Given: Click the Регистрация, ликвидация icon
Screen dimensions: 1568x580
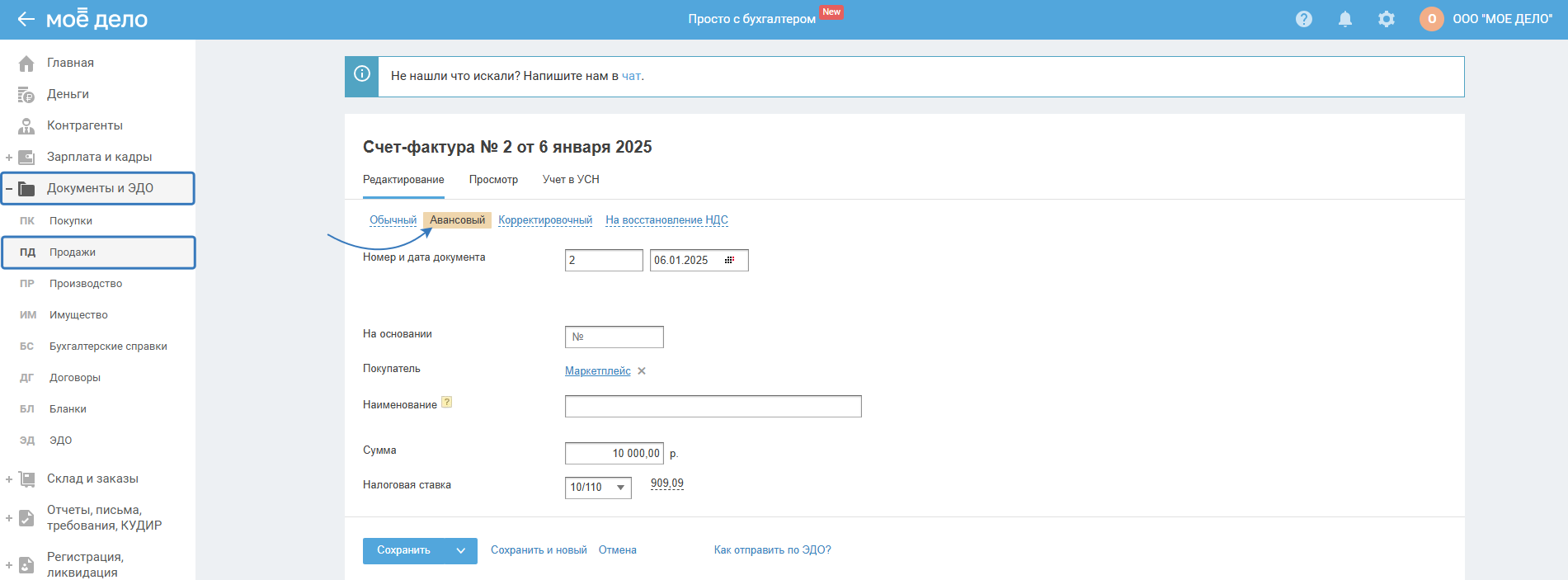Looking at the screenshot, I should (x=26, y=565).
